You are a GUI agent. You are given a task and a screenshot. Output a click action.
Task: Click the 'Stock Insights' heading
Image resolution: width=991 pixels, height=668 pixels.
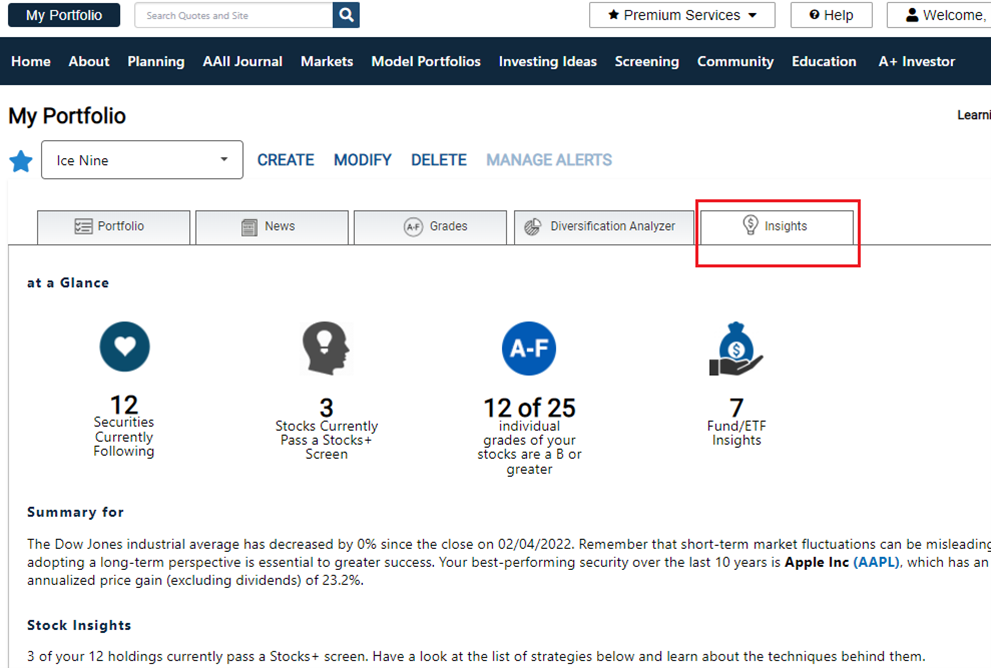[x=79, y=625]
